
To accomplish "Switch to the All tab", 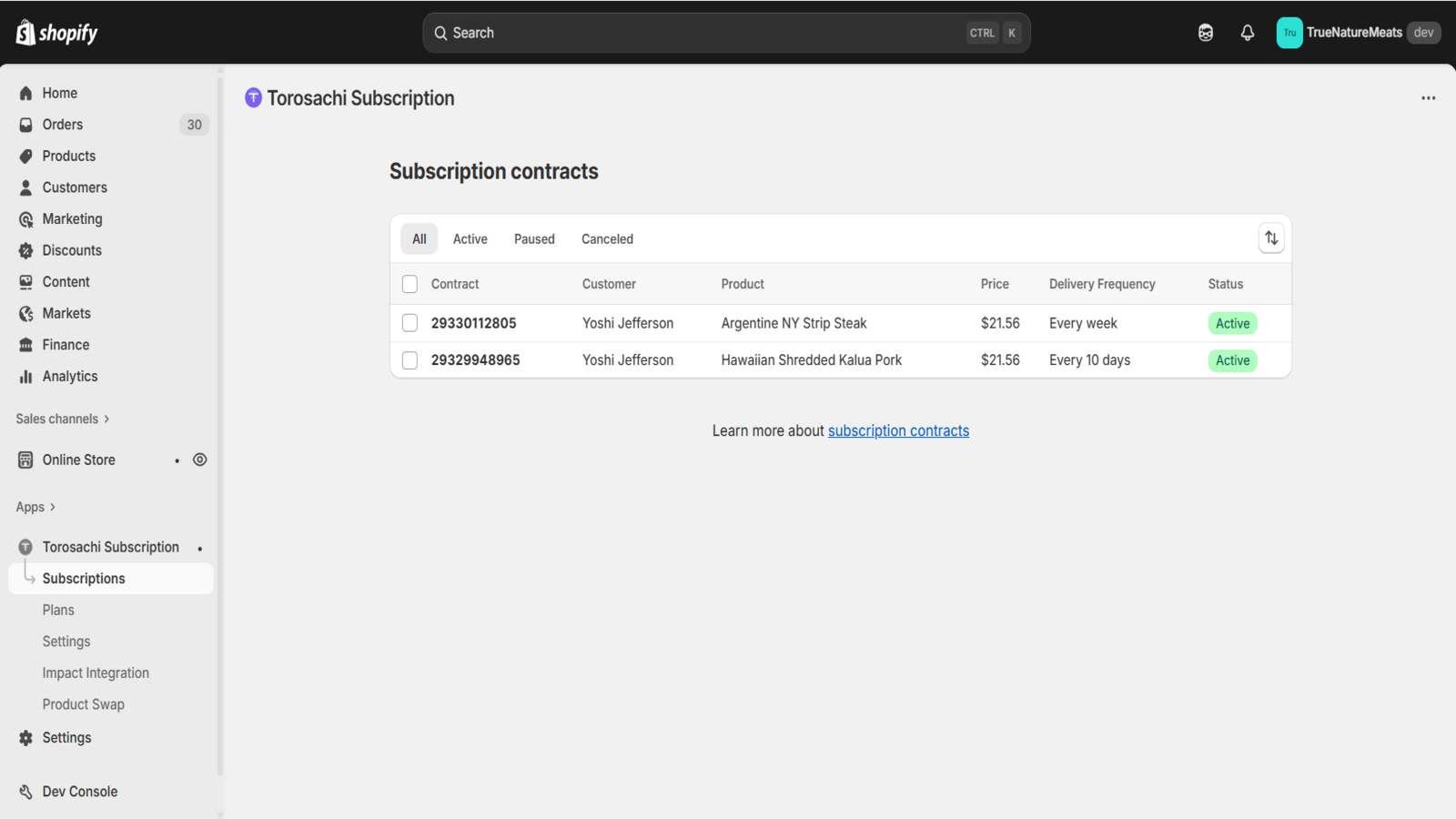I will pos(420,238).
